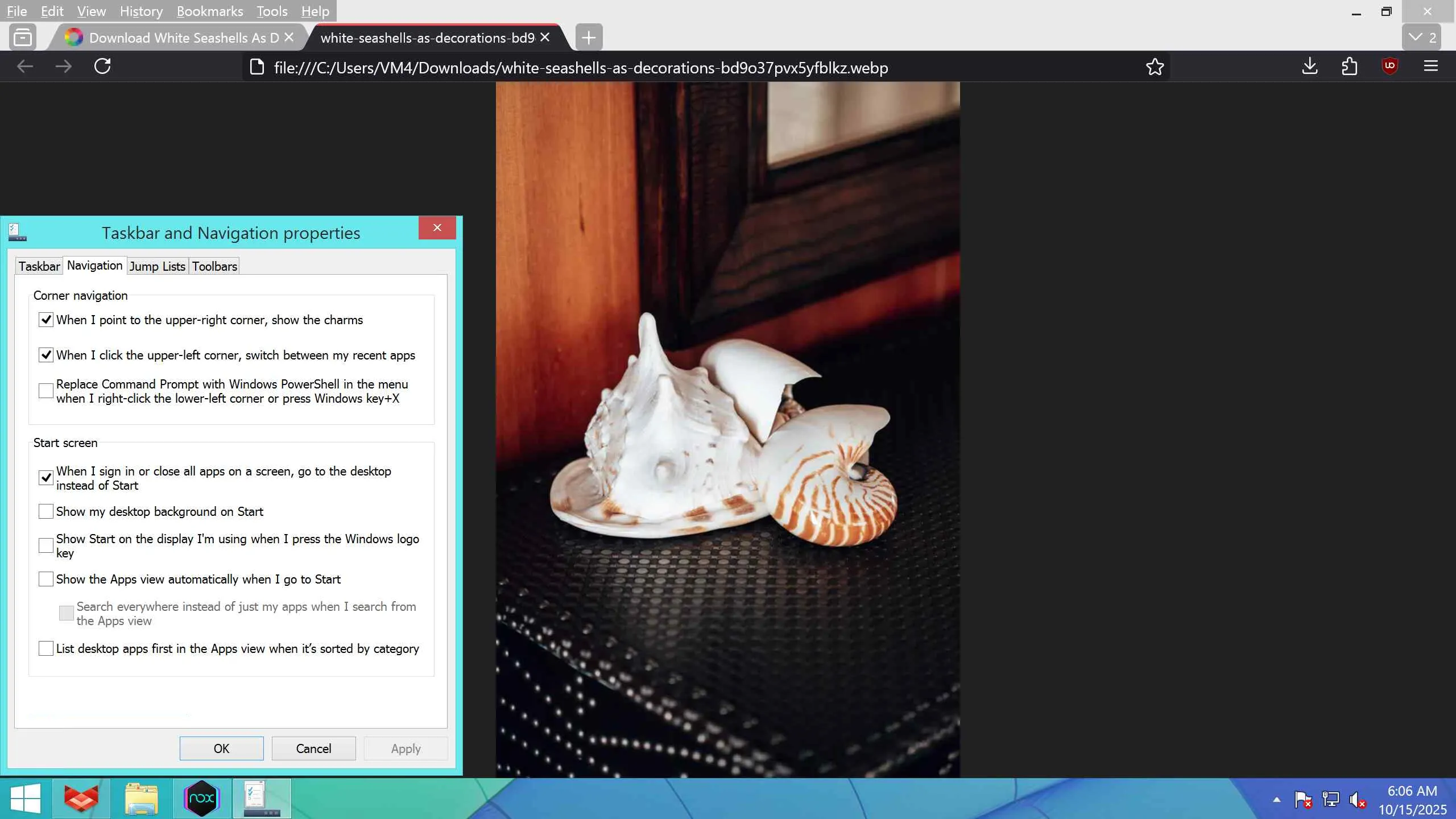Uncheck show charms in upper-right corner
This screenshot has height=819, width=1456.
[46, 320]
